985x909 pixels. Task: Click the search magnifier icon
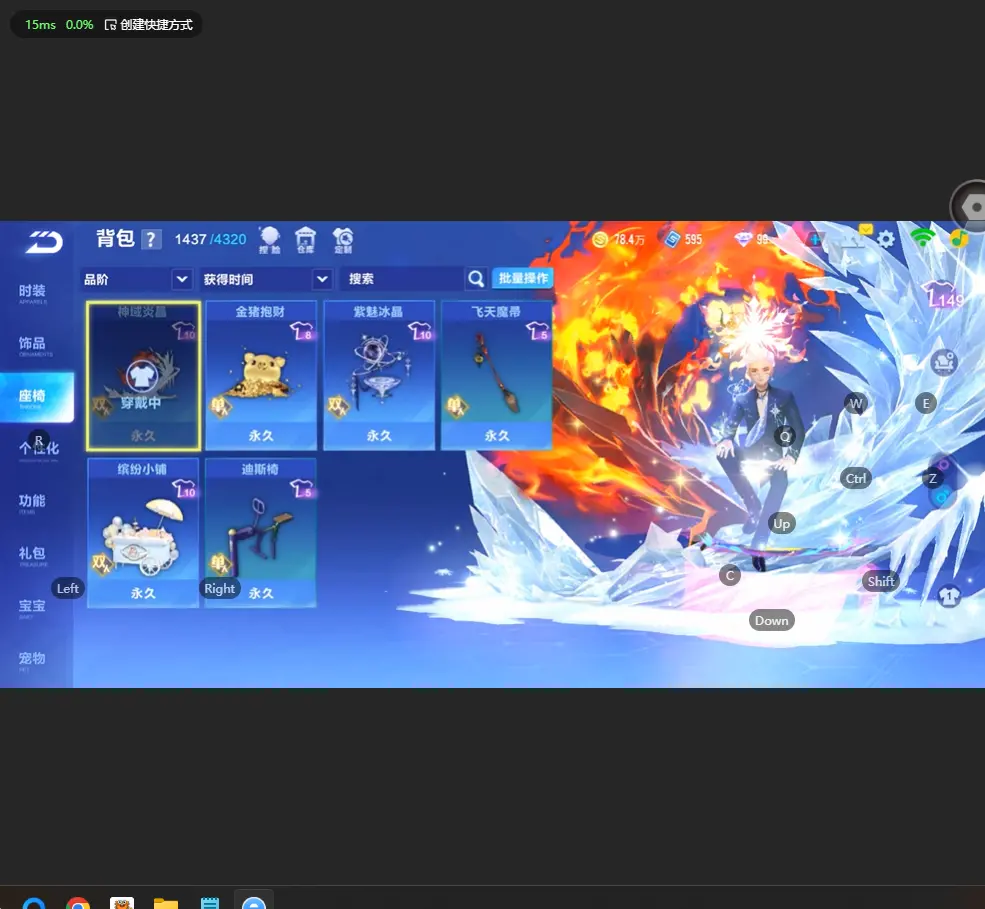coord(476,278)
